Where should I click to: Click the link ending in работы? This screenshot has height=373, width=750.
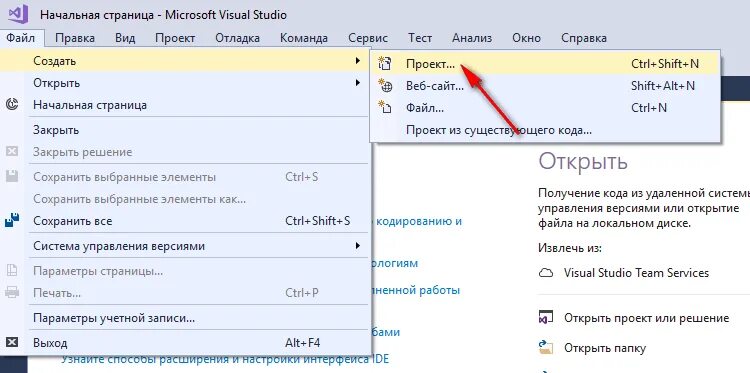[x=415, y=290]
